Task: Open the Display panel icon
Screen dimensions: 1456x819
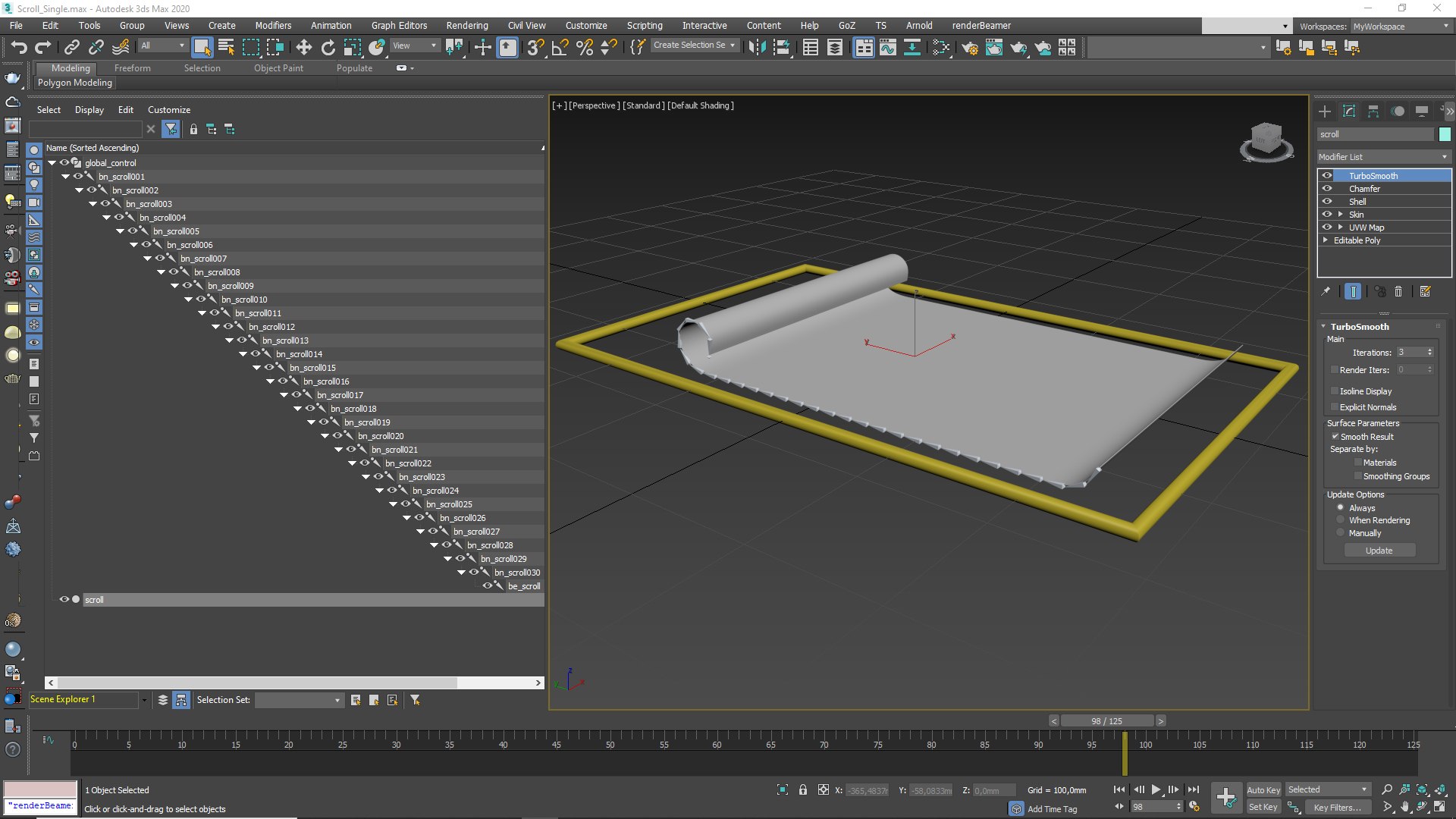Action: (1422, 111)
